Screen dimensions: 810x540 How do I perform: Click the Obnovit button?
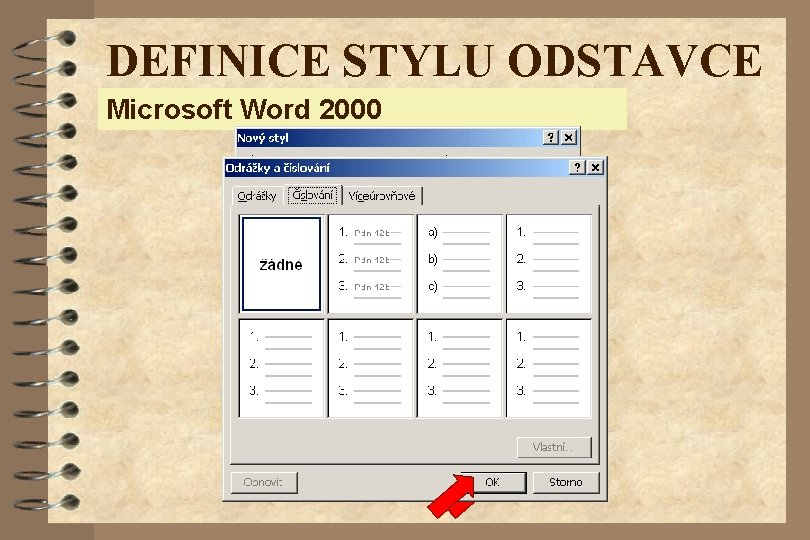(x=264, y=482)
